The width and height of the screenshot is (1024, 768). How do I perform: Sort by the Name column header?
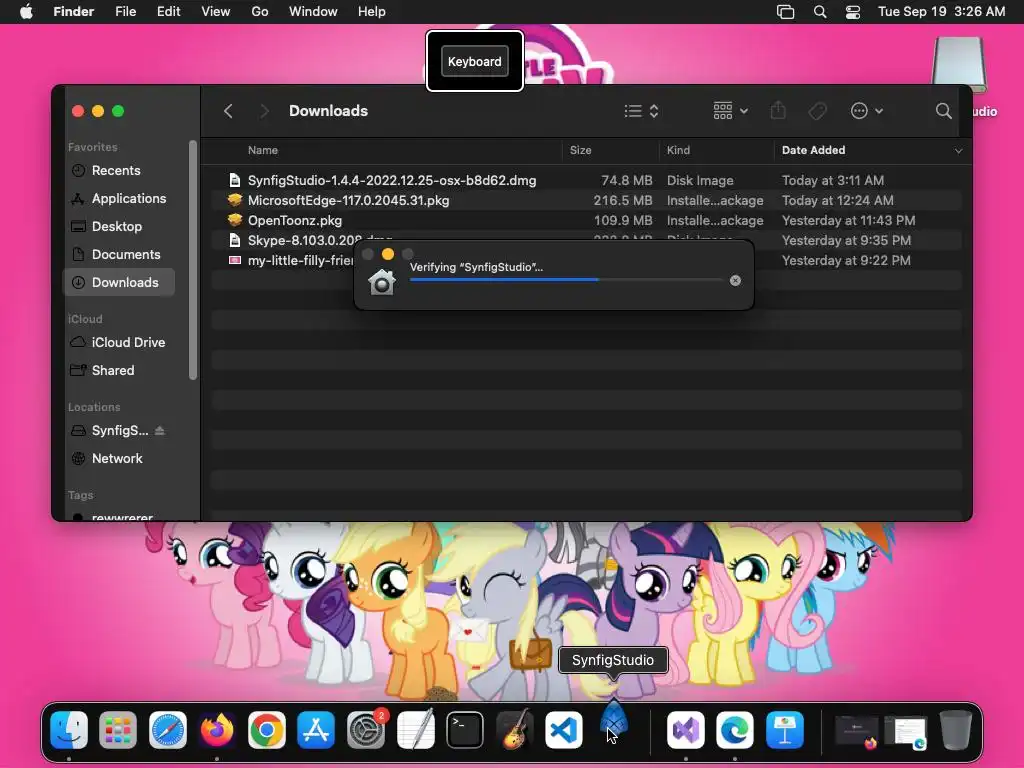(263, 150)
